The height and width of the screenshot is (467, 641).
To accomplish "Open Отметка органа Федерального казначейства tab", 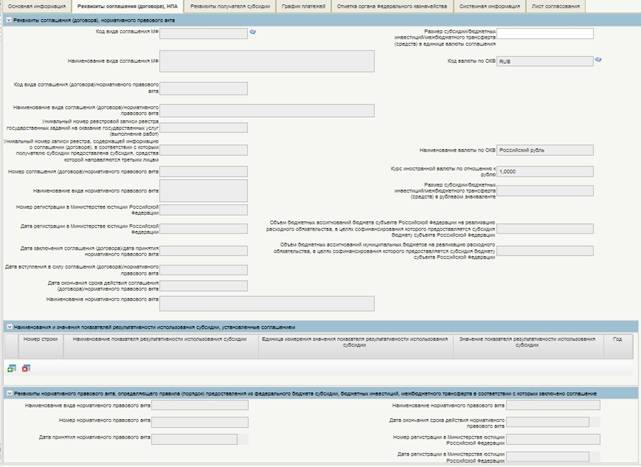I will 378,6.
